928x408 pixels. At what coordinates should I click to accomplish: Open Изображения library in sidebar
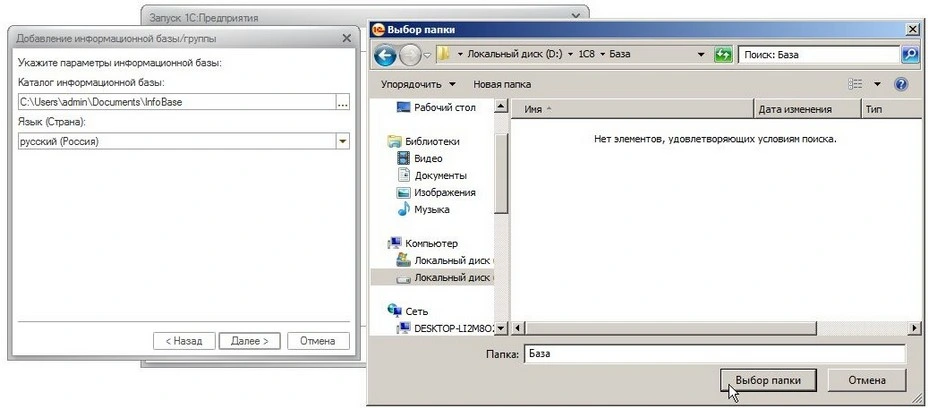(444, 192)
